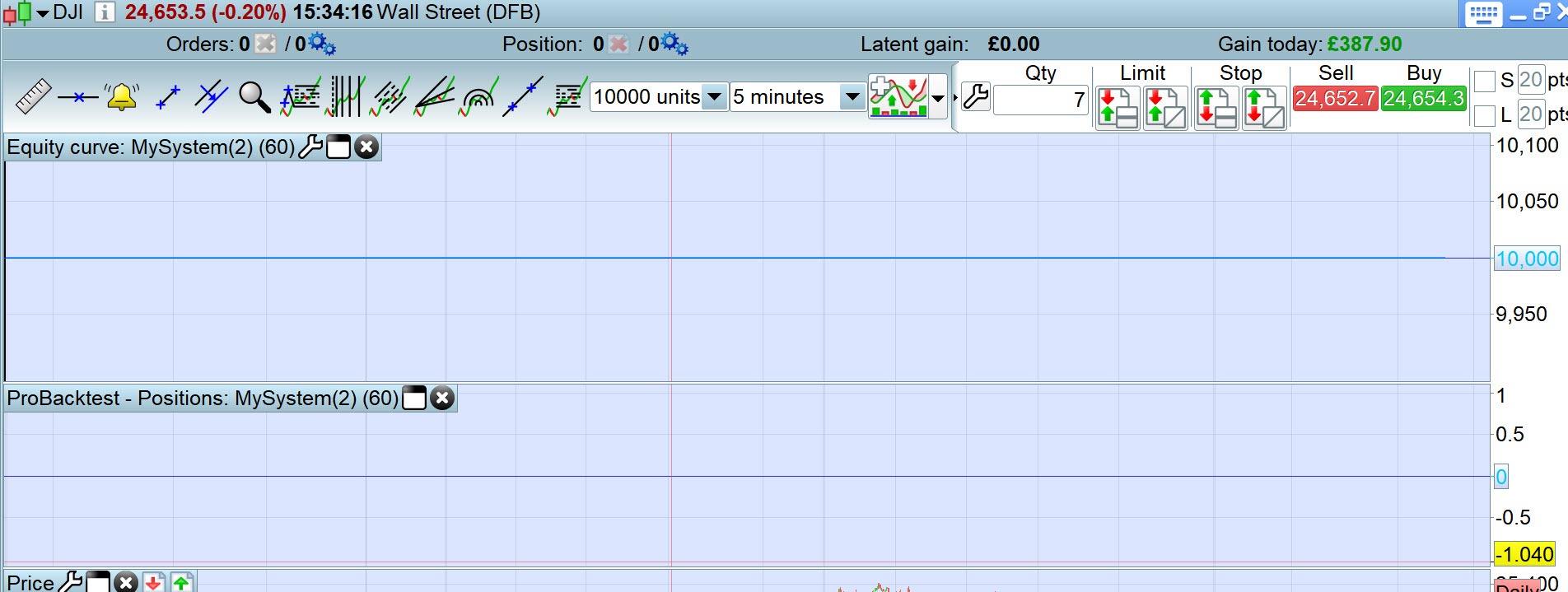
Task: Select the extended line with two points tool
Action: coord(523,97)
